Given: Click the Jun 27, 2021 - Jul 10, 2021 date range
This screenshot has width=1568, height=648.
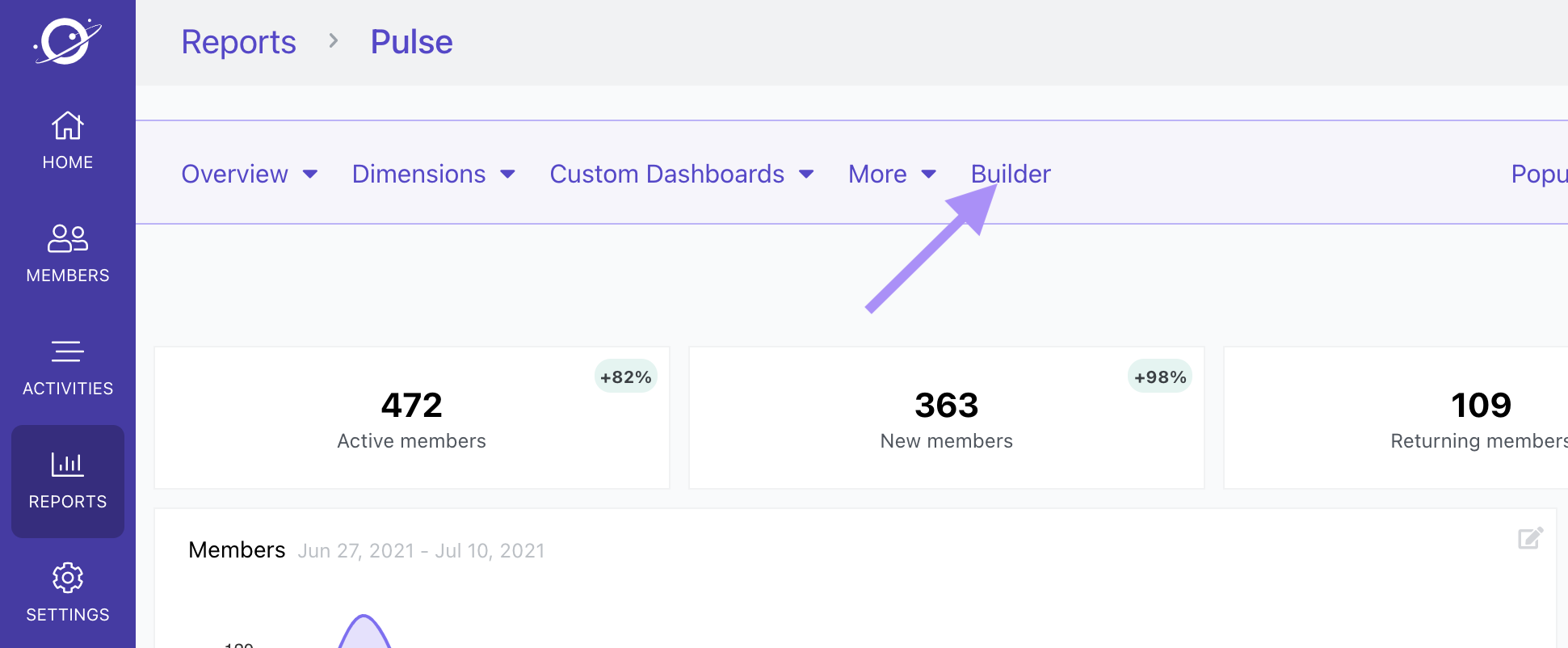Looking at the screenshot, I should point(421,551).
